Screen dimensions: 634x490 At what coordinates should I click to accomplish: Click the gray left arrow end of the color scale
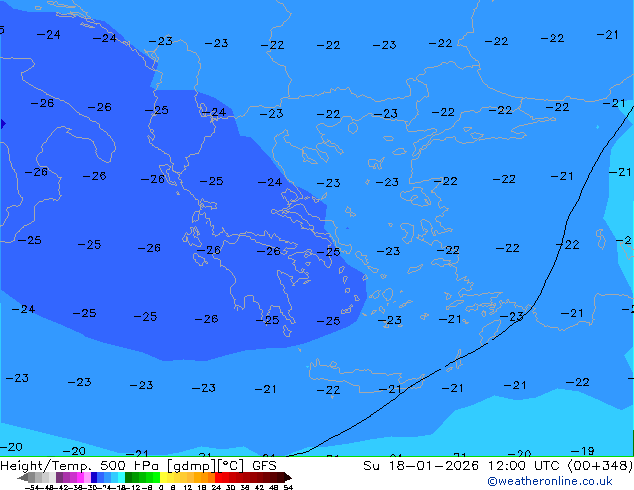[x=23, y=477]
